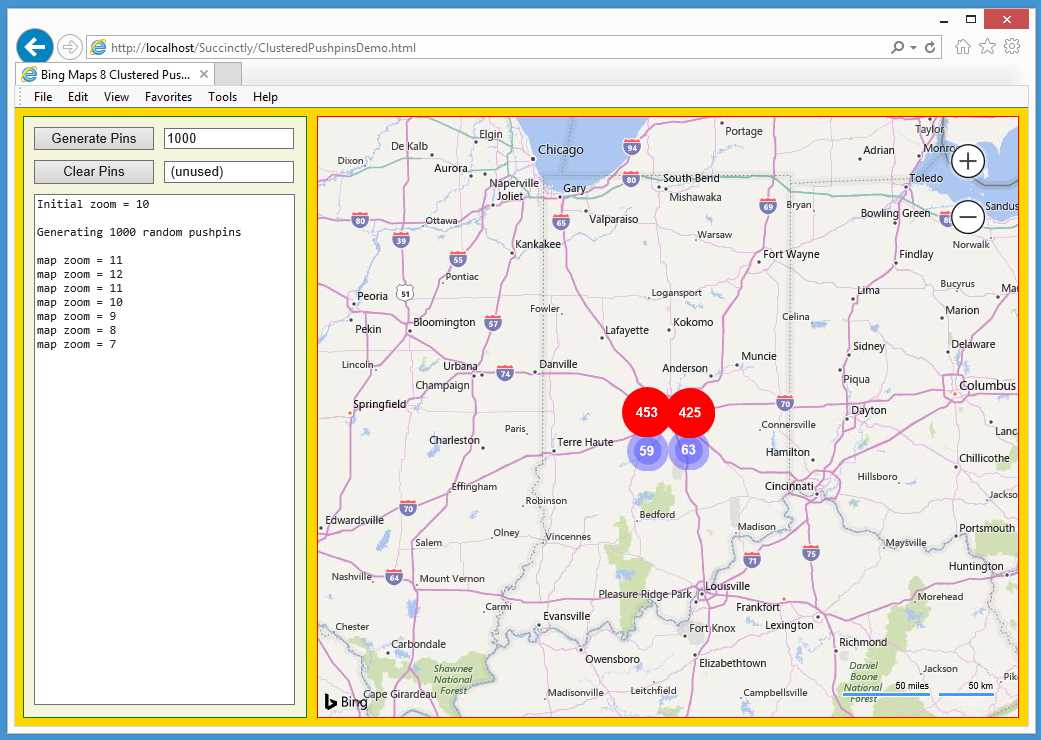The width and height of the screenshot is (1041, 740).
Task: Click the (unused) text field
Action: click(x=228, y=172)
